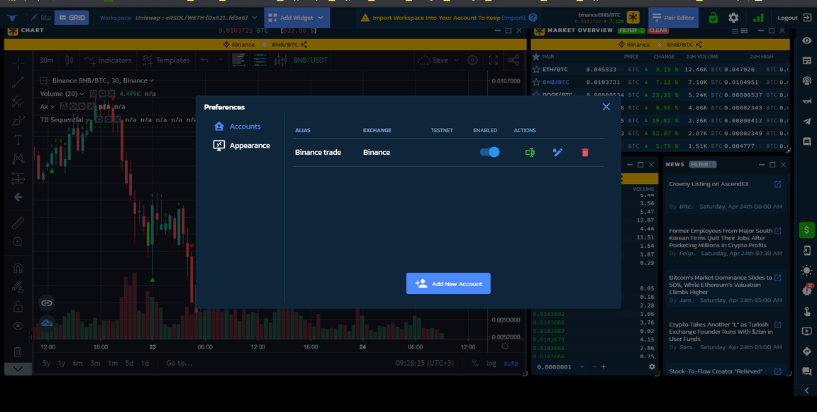Toggle the magnet mode in chart
The image size is (817, 412).
18,268
